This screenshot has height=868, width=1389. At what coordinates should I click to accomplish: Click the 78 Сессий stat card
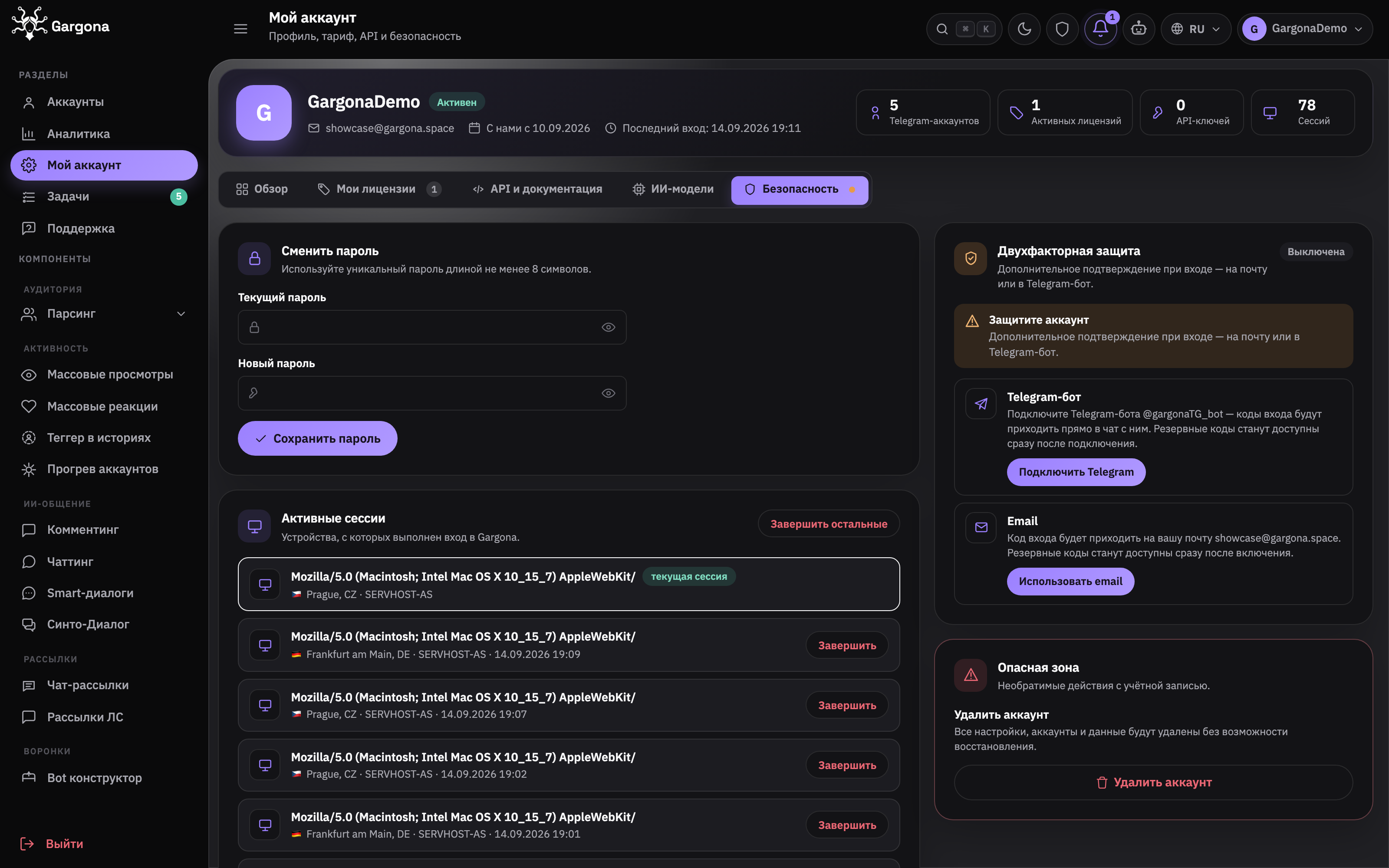click(x=1302, y=112)
